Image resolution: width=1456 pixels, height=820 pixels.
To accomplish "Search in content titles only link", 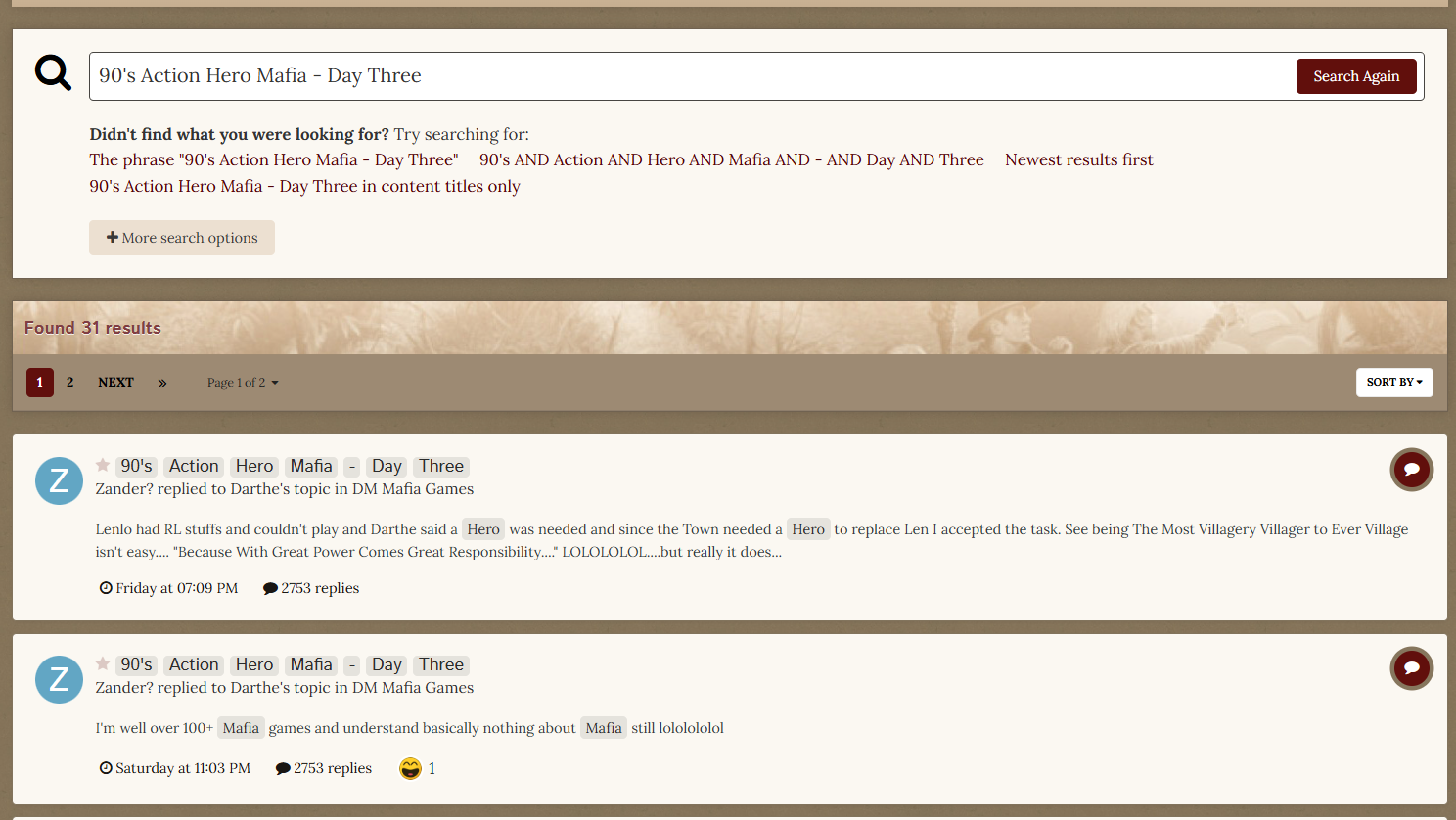I will 304,186.
